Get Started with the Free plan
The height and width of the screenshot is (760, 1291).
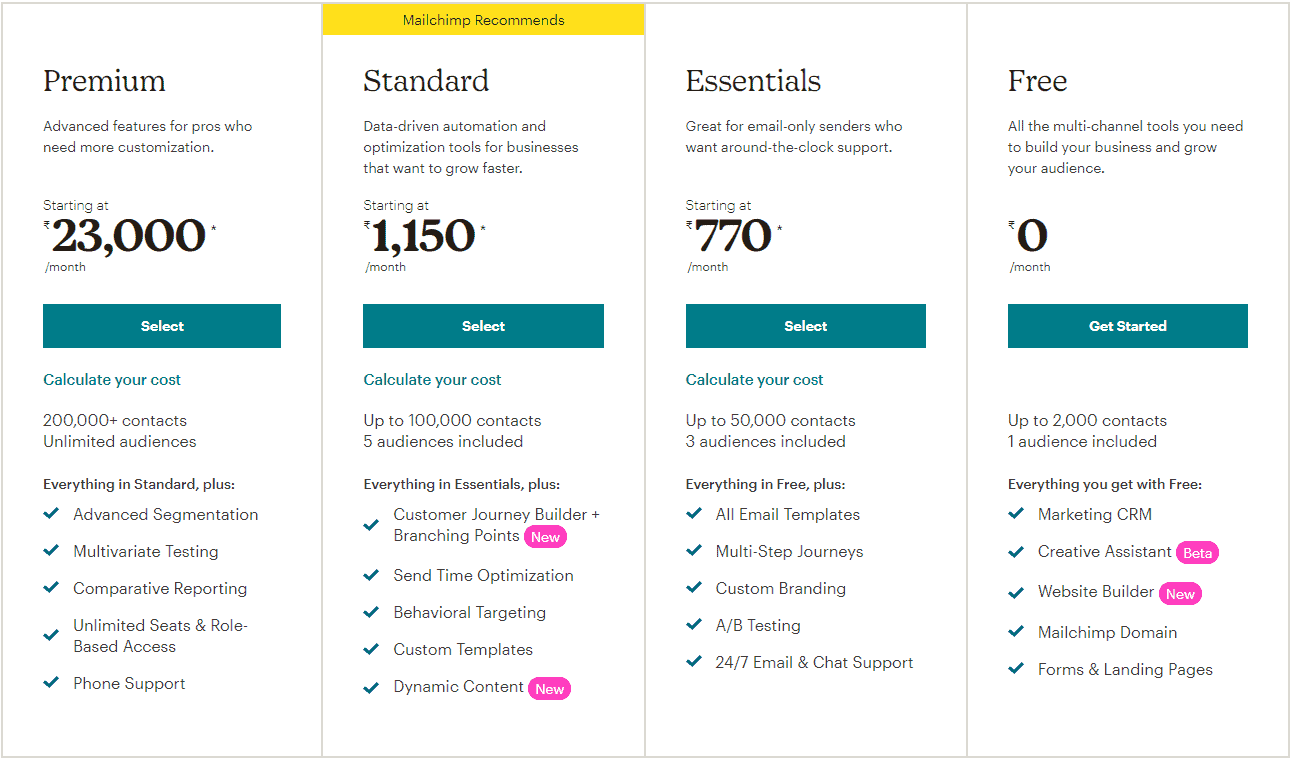click(1128, 326)
